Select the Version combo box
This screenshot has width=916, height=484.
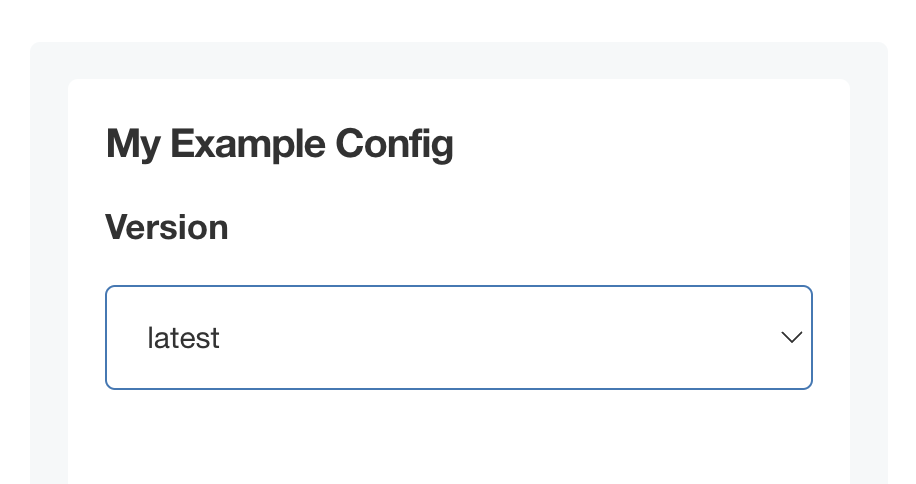(x=458, y=338)
